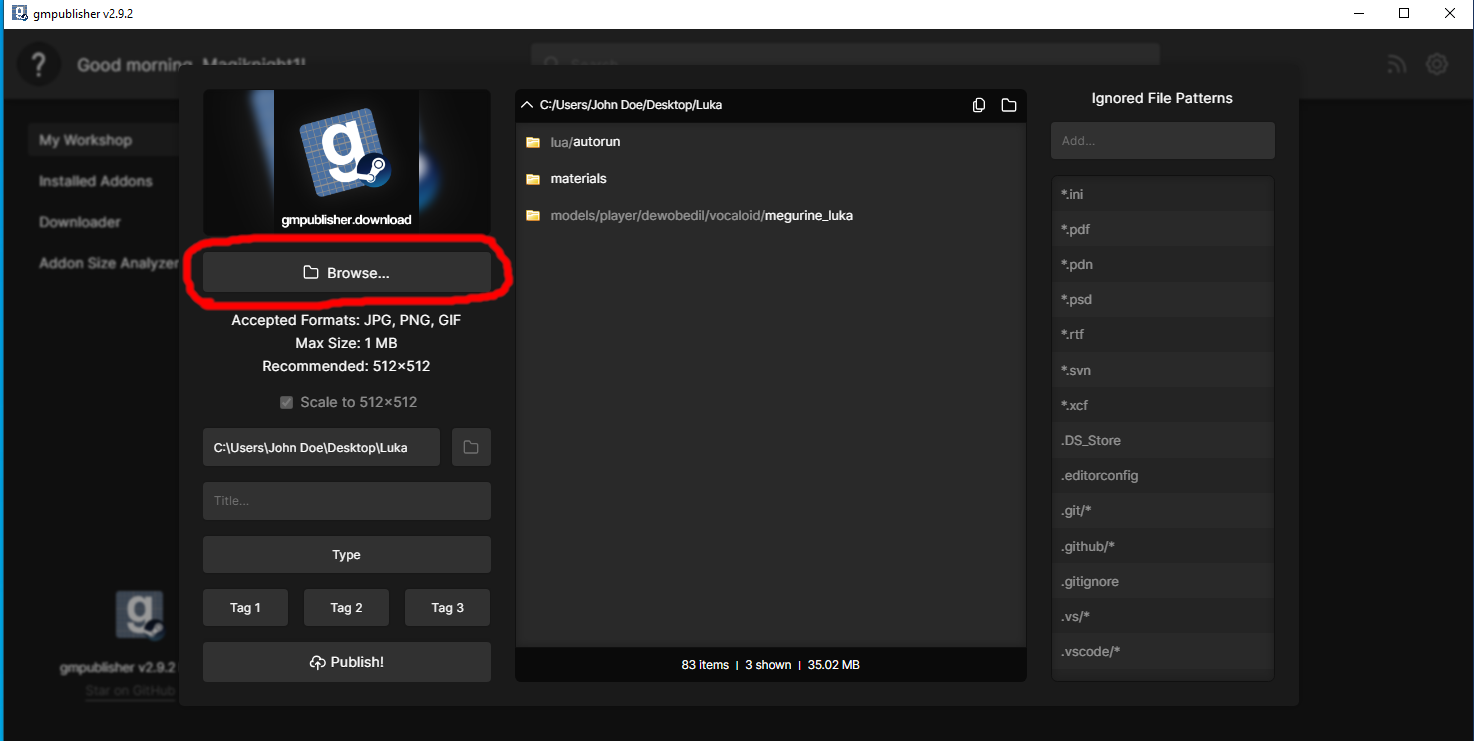The height and width of the screenshot is (741, 1474).
Task: Select the *.pdf ignored pattern
Action: click(x=1163, y=229)
